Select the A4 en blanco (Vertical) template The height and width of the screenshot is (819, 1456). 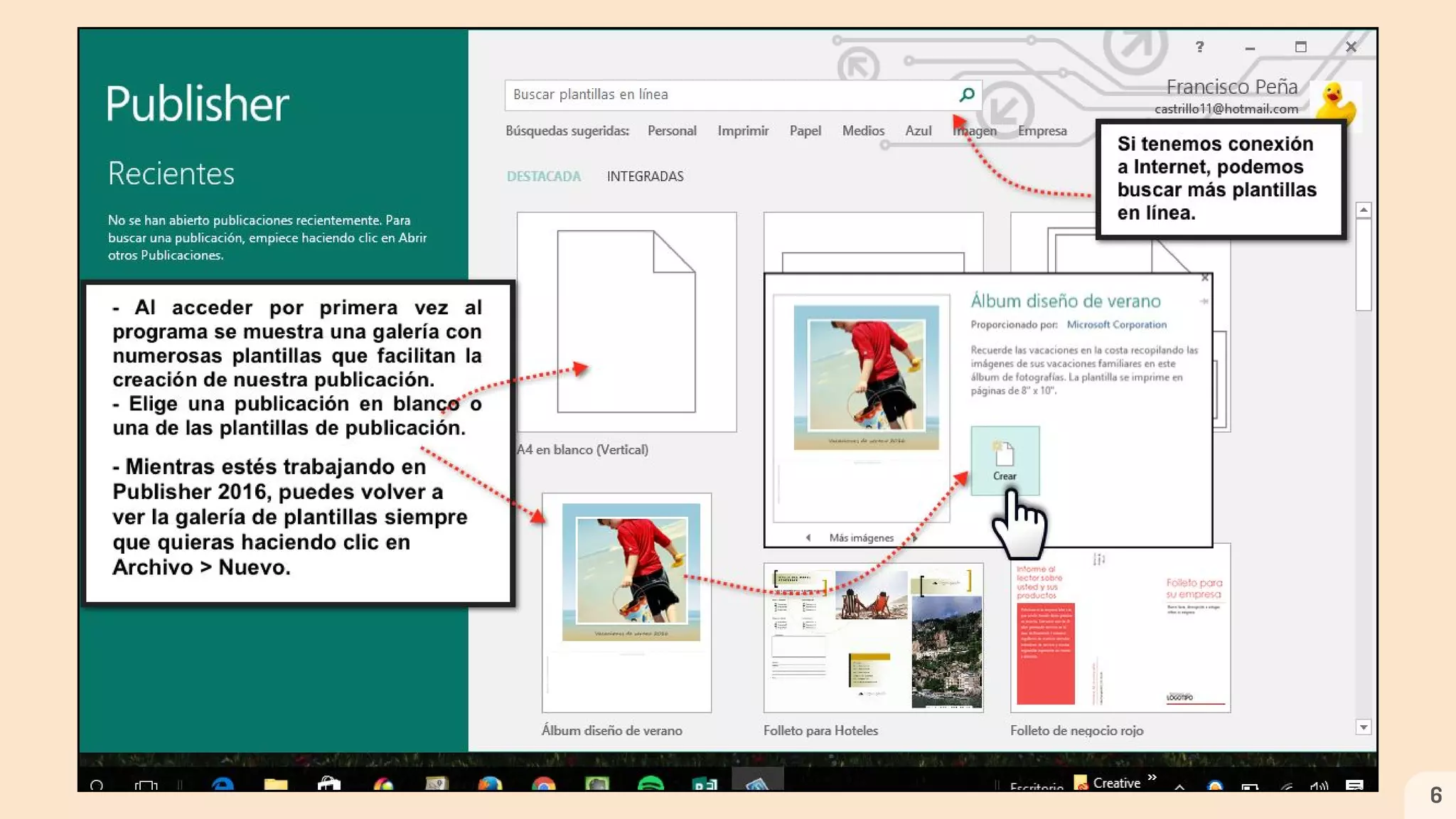(626, 322)
